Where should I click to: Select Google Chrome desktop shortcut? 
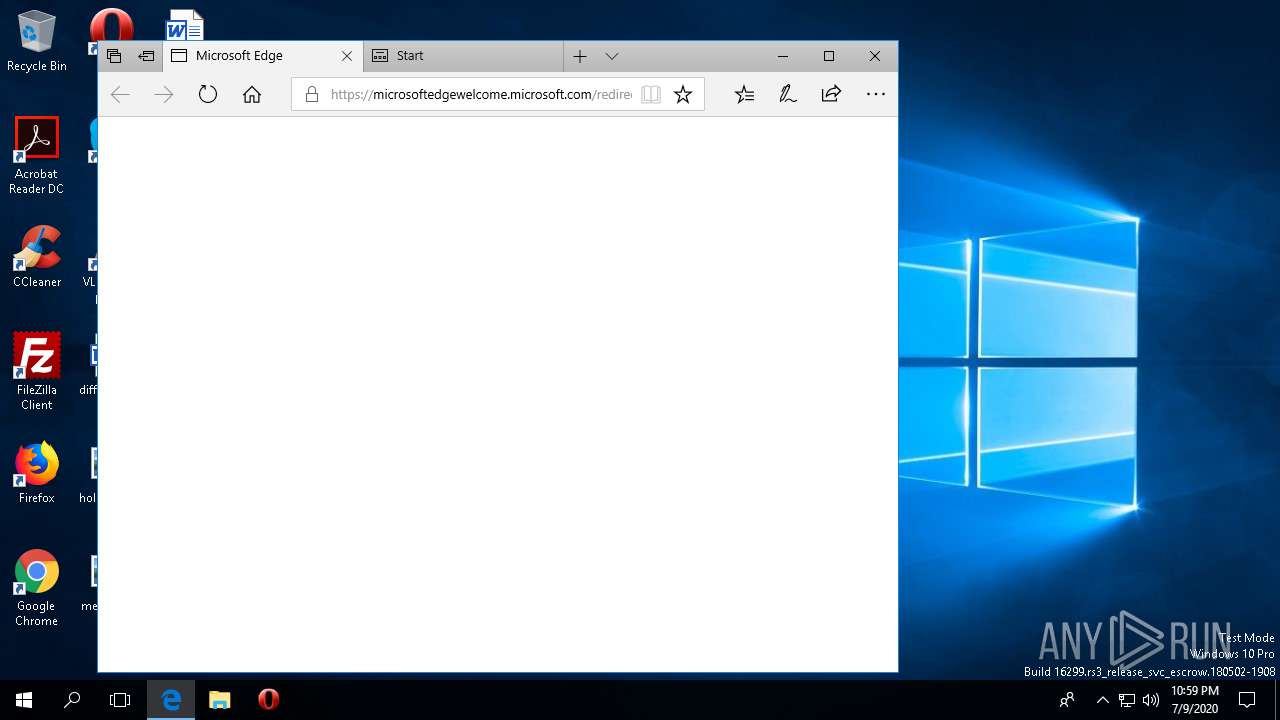[36, 588]
